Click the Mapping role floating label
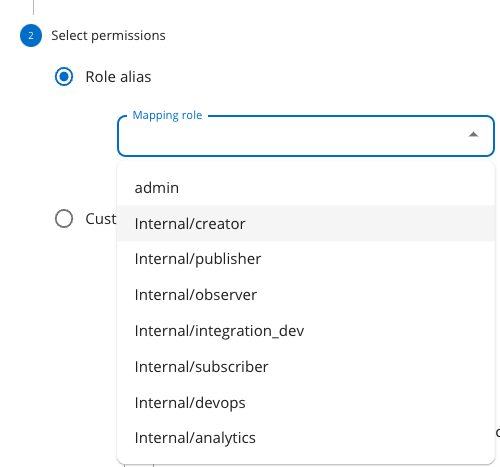Viewport: 500px width, 467px height. [x=167, y=115]
